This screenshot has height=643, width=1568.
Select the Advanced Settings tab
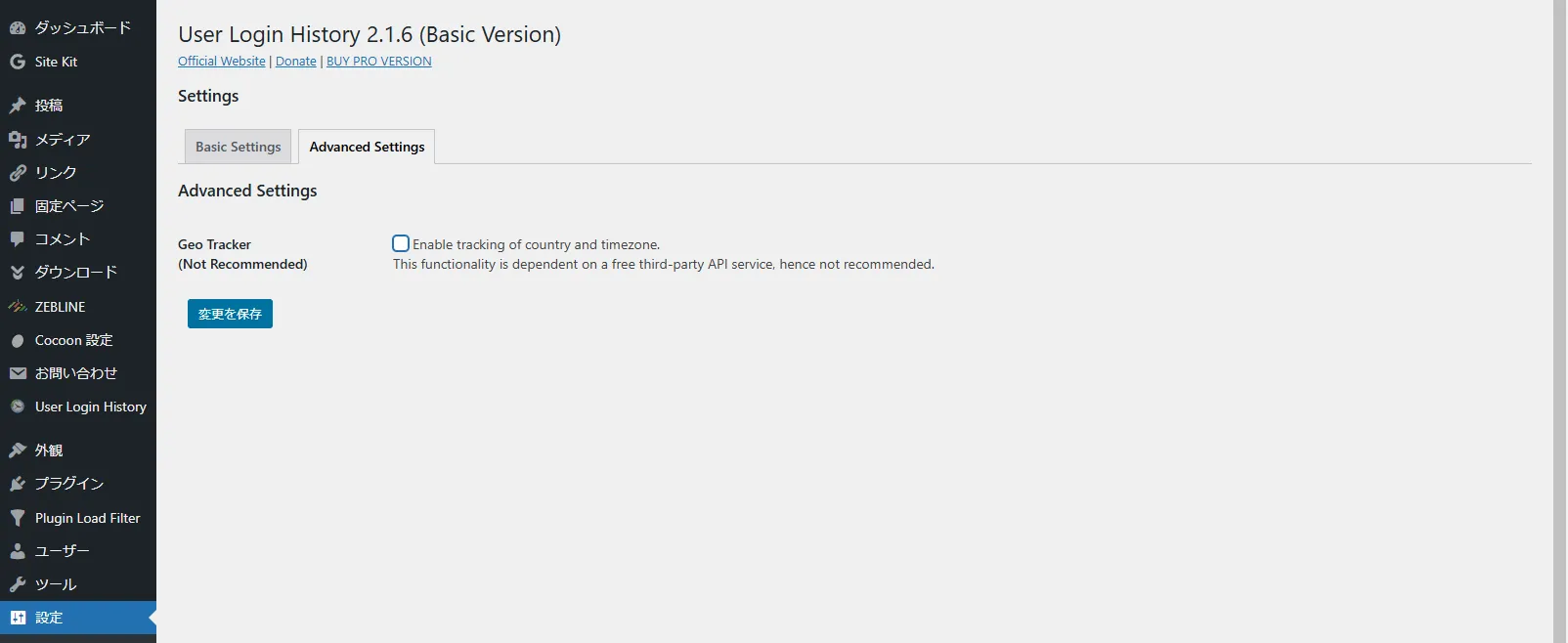click(367, 147)
